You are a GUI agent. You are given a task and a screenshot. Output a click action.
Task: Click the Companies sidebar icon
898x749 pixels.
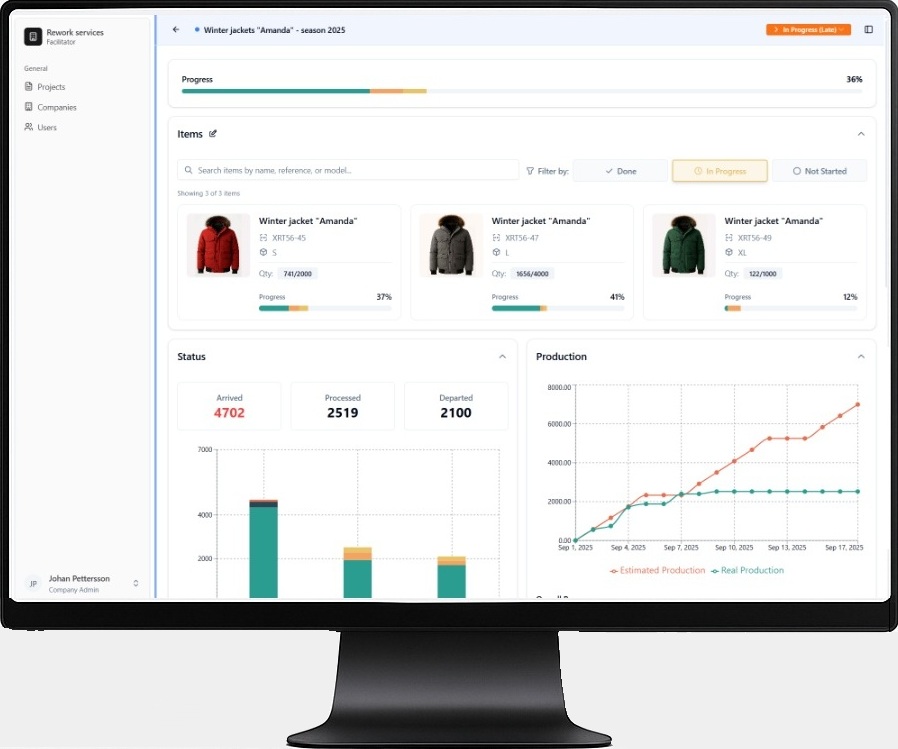point(29,107)
